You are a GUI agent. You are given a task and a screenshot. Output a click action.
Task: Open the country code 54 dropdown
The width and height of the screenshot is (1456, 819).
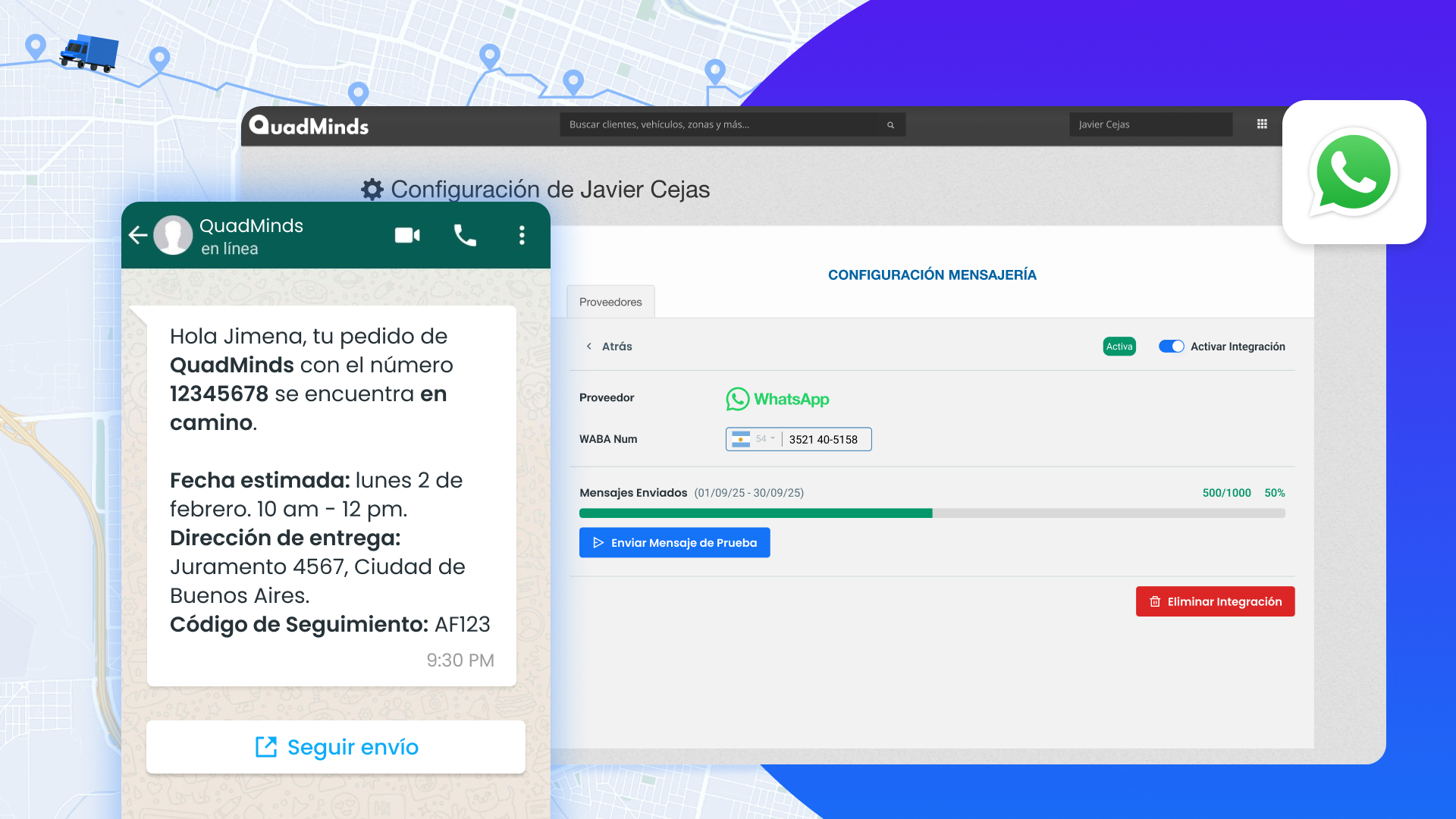(765, 439)
